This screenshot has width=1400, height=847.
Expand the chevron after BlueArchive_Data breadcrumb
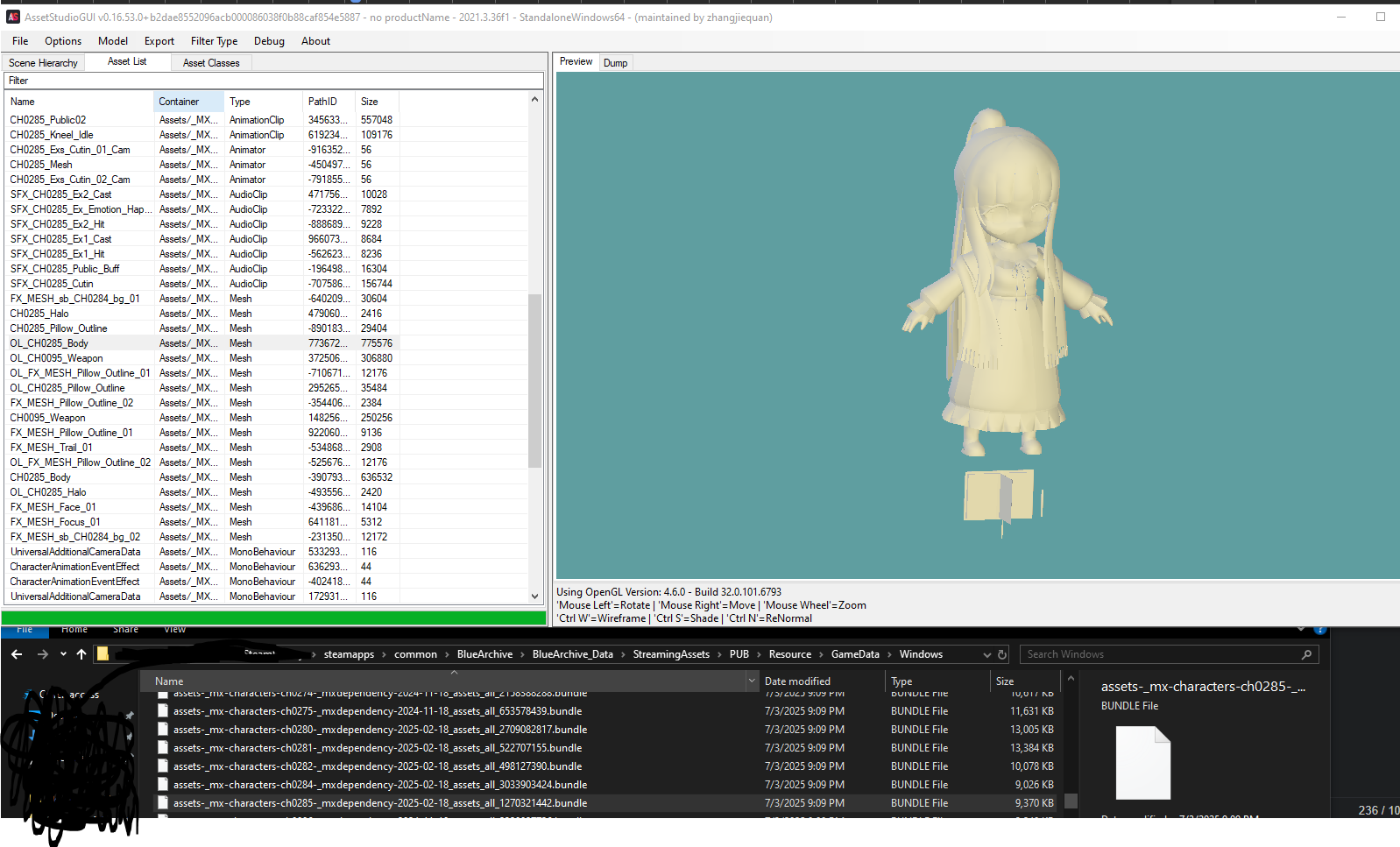(623, 654)
